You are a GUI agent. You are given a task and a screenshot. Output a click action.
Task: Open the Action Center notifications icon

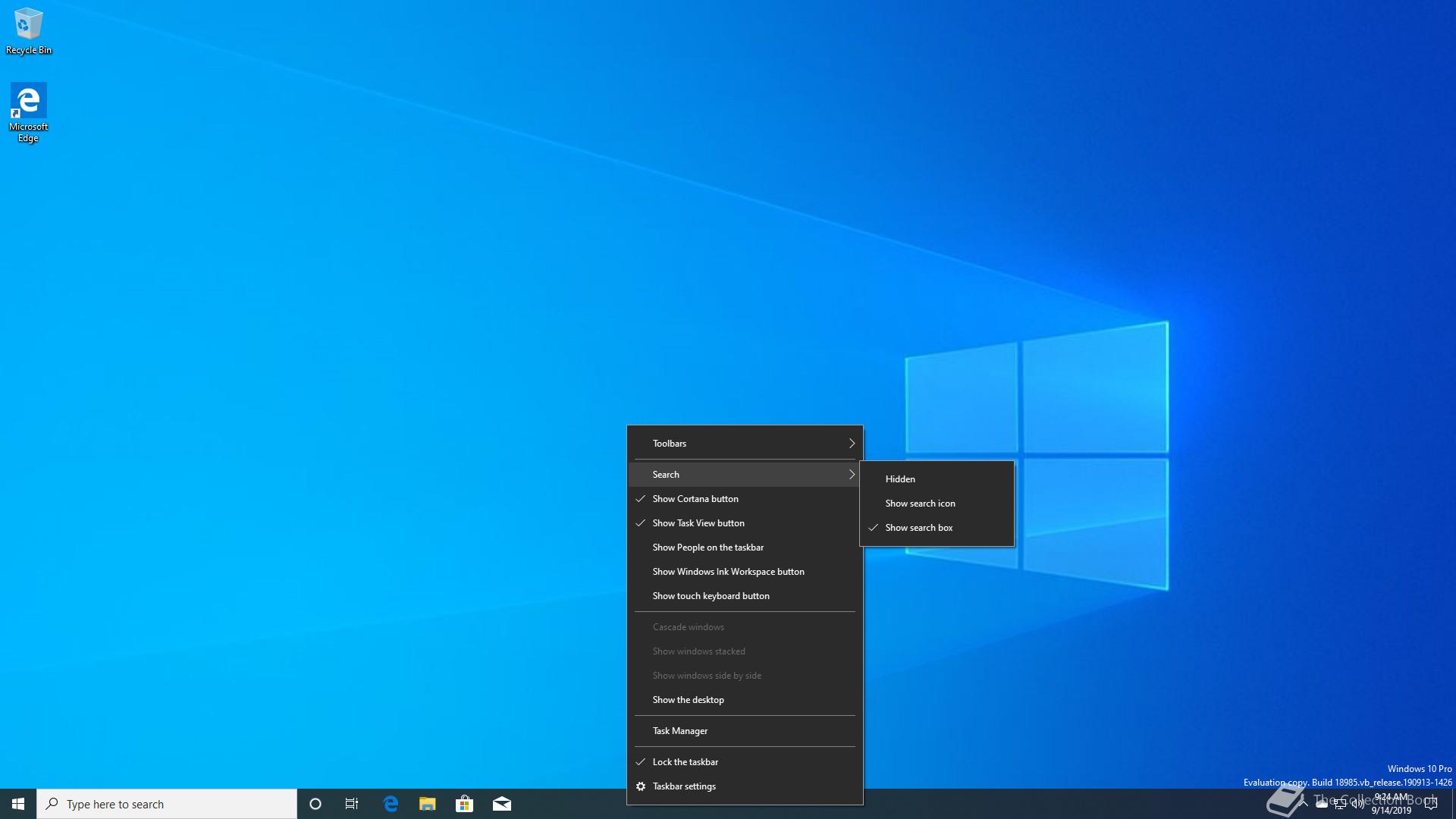(1431, 804)
